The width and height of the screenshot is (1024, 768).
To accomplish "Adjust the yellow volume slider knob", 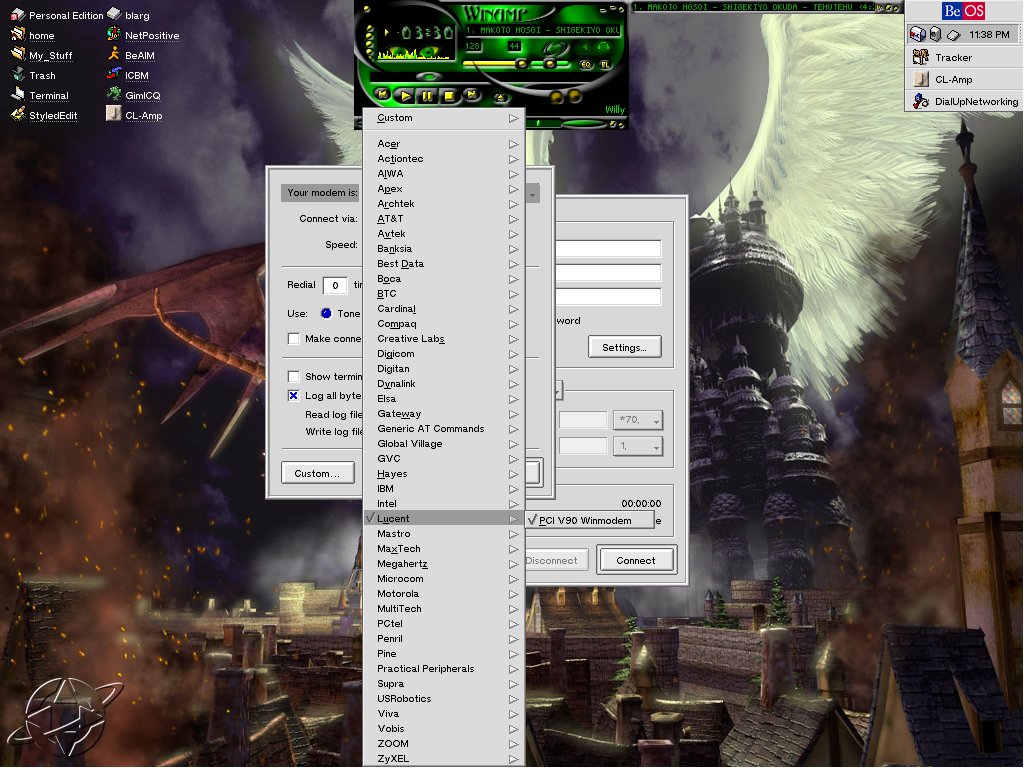I will click(x=521, y=64).
